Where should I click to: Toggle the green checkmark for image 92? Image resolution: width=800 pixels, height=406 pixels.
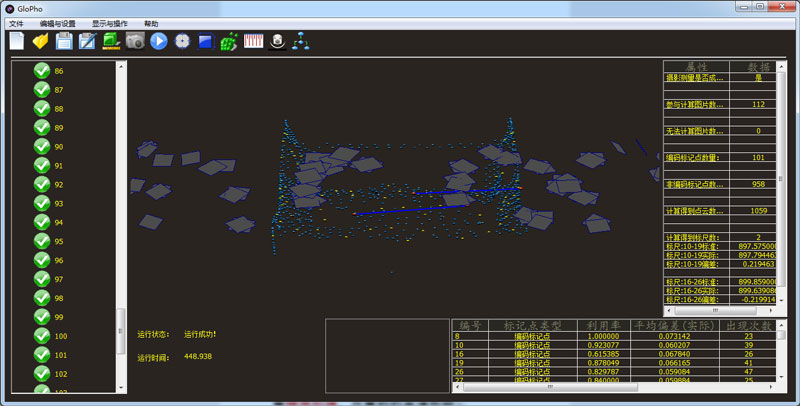pos(42,184)
